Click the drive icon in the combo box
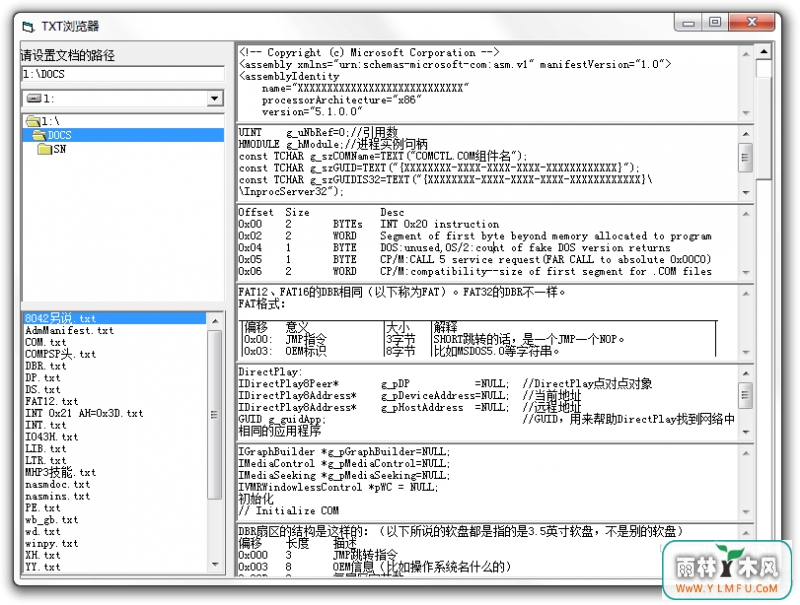Screen dimensions: 800x605 point(34,98)
